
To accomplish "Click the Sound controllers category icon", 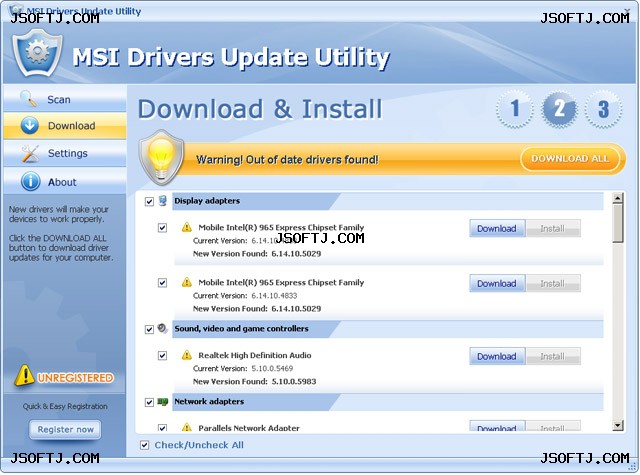I will [163, 329].
